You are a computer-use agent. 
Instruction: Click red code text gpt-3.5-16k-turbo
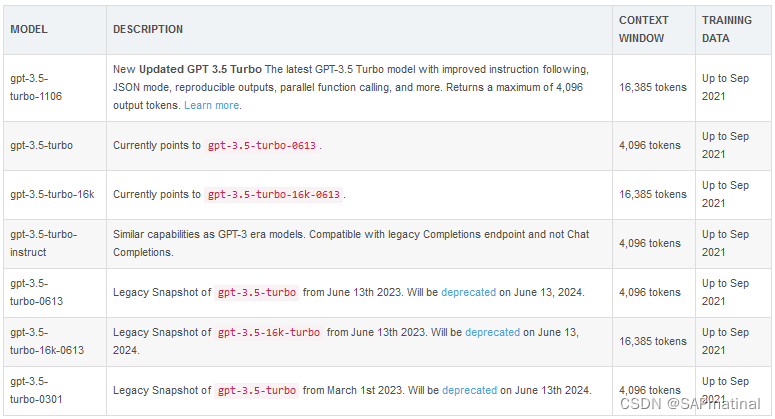pyautogui.click(x=269, y=332)
